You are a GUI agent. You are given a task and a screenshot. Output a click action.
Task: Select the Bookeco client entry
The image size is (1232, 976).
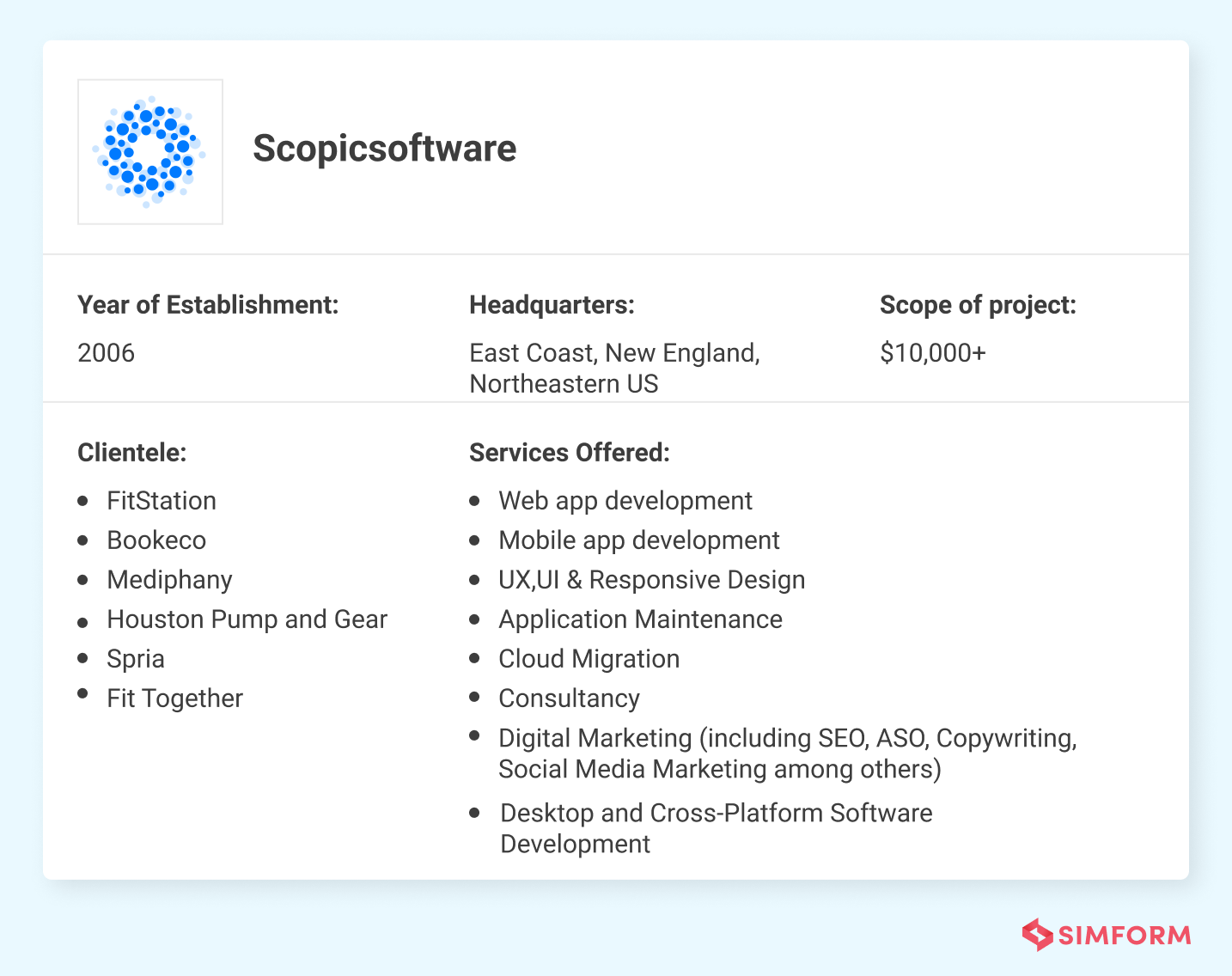pyautogui.click(x=156, y=540)
